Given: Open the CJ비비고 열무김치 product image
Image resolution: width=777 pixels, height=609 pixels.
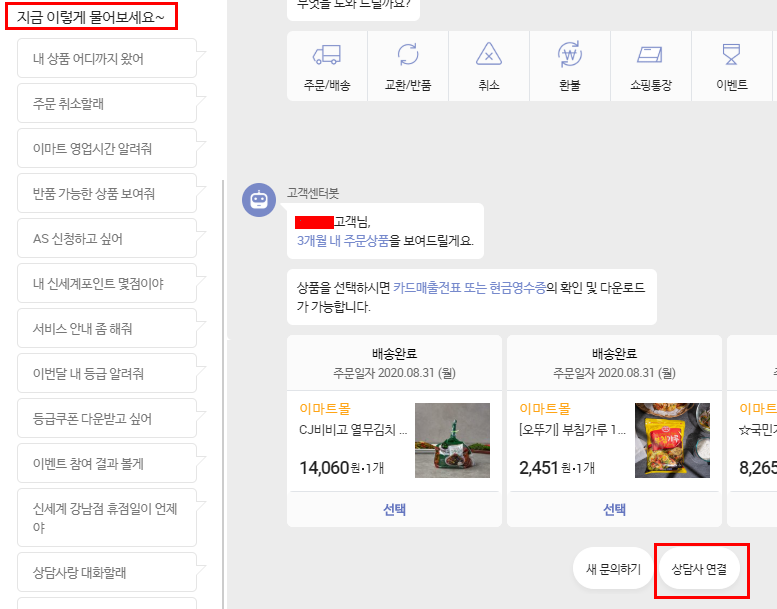Looking at the screenshot, I should click(x=452, y=441).
